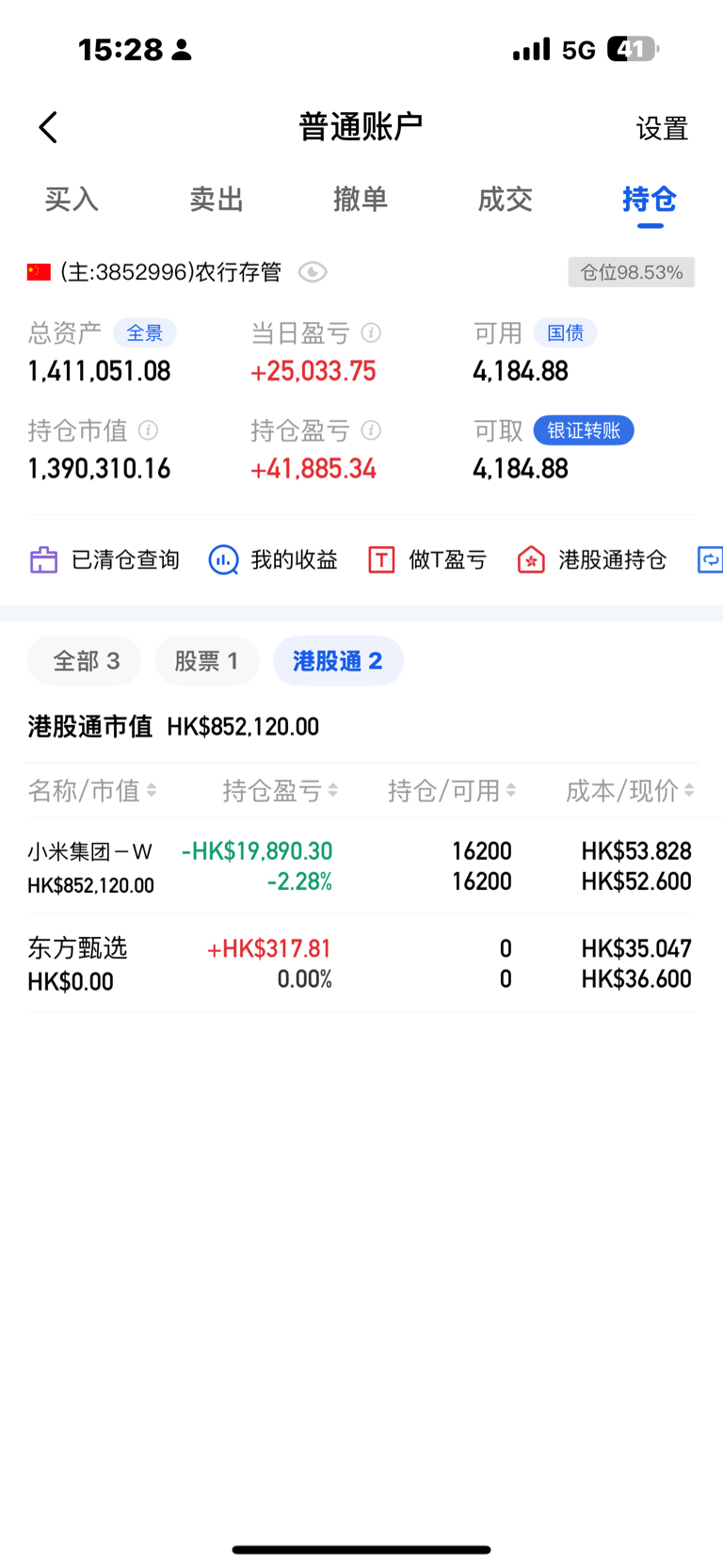Switch to the 卖出 tab
This screenshot has height=1568, width=723.
217,199
